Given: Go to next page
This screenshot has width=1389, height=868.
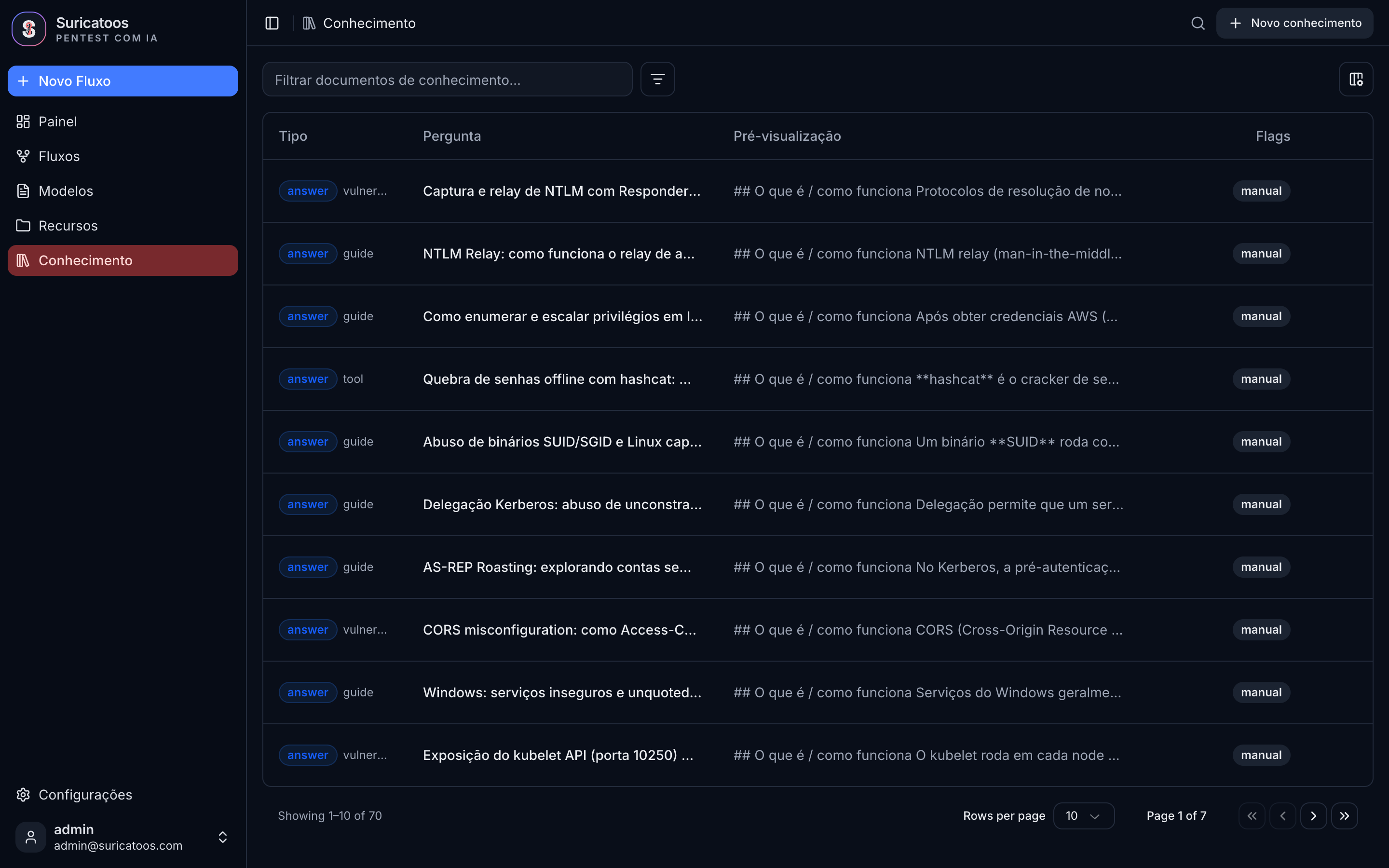Looking at the screenshot, I should coord(1313,816).
